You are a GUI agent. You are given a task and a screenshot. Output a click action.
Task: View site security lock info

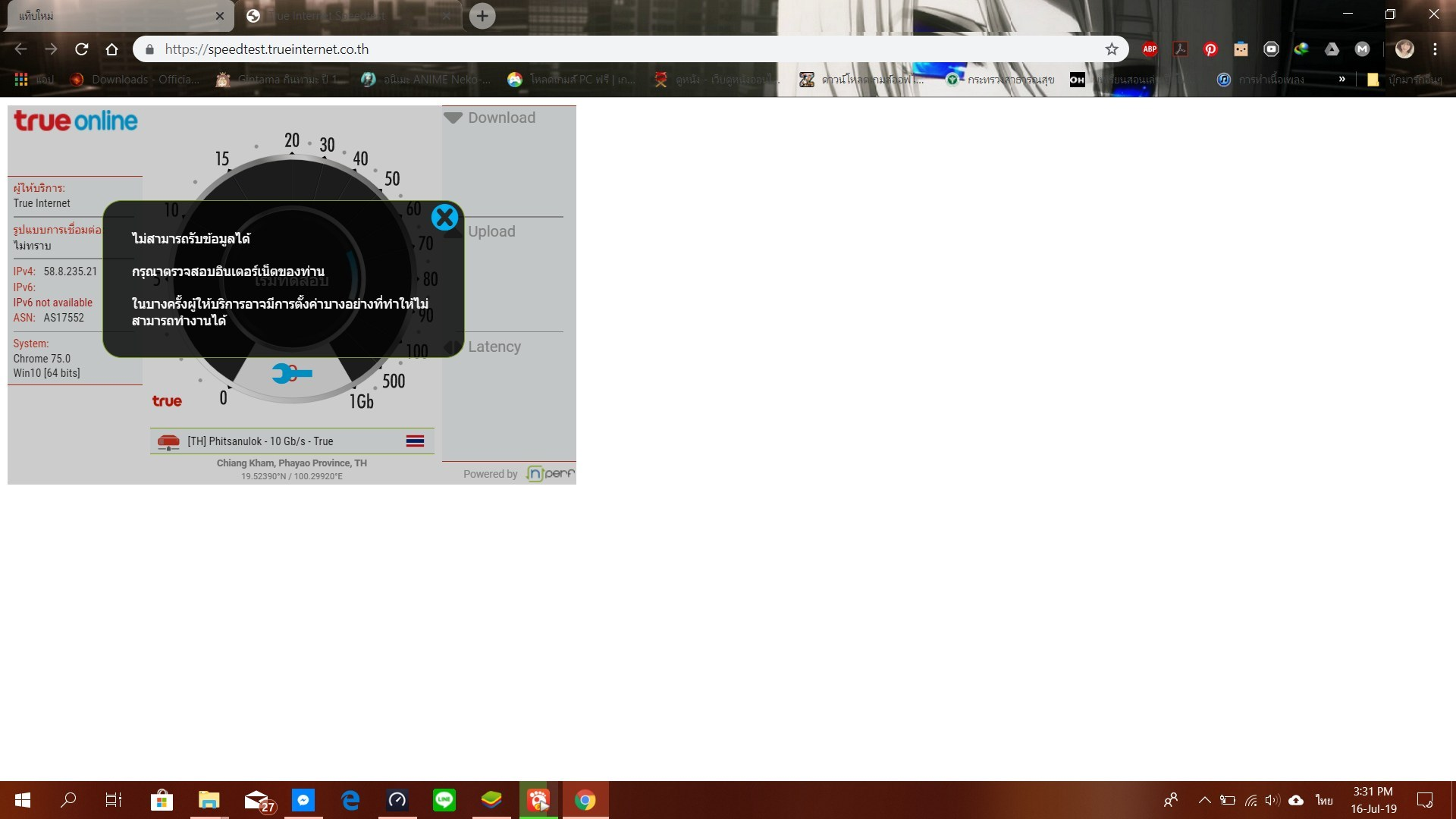[149, 49]
